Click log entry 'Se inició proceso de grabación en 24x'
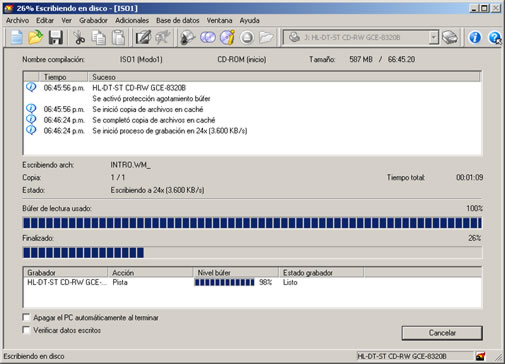The image size is (505, 364). coord(170,131)
